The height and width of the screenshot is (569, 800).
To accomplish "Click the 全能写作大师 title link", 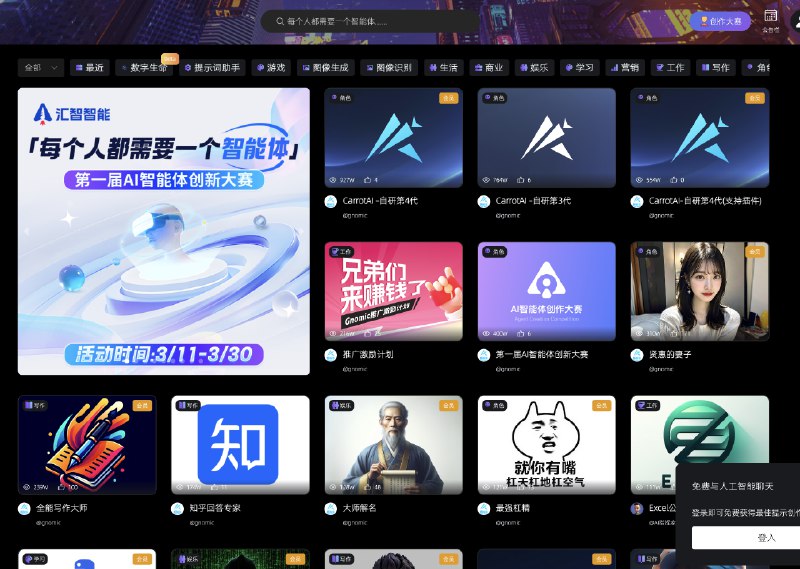I will click(62, 508).
